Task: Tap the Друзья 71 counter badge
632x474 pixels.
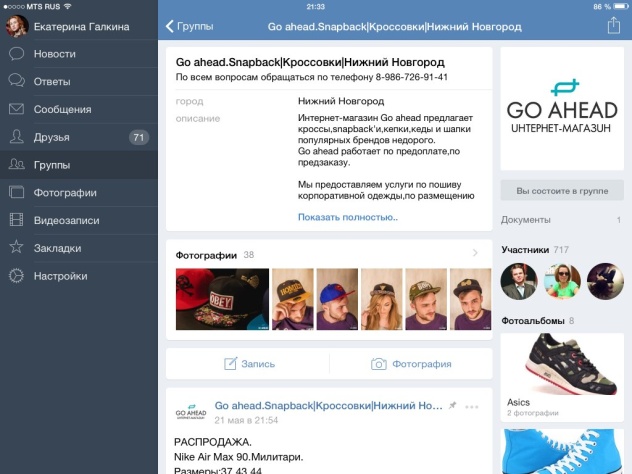Action: pyautogui.click(x=139, y=137)
